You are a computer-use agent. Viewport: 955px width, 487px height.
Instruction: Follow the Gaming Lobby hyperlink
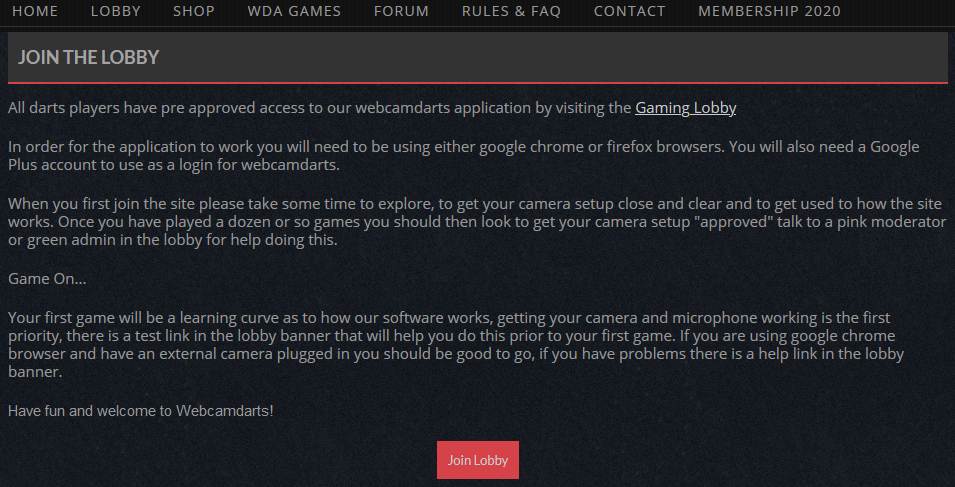click(685, 108)
